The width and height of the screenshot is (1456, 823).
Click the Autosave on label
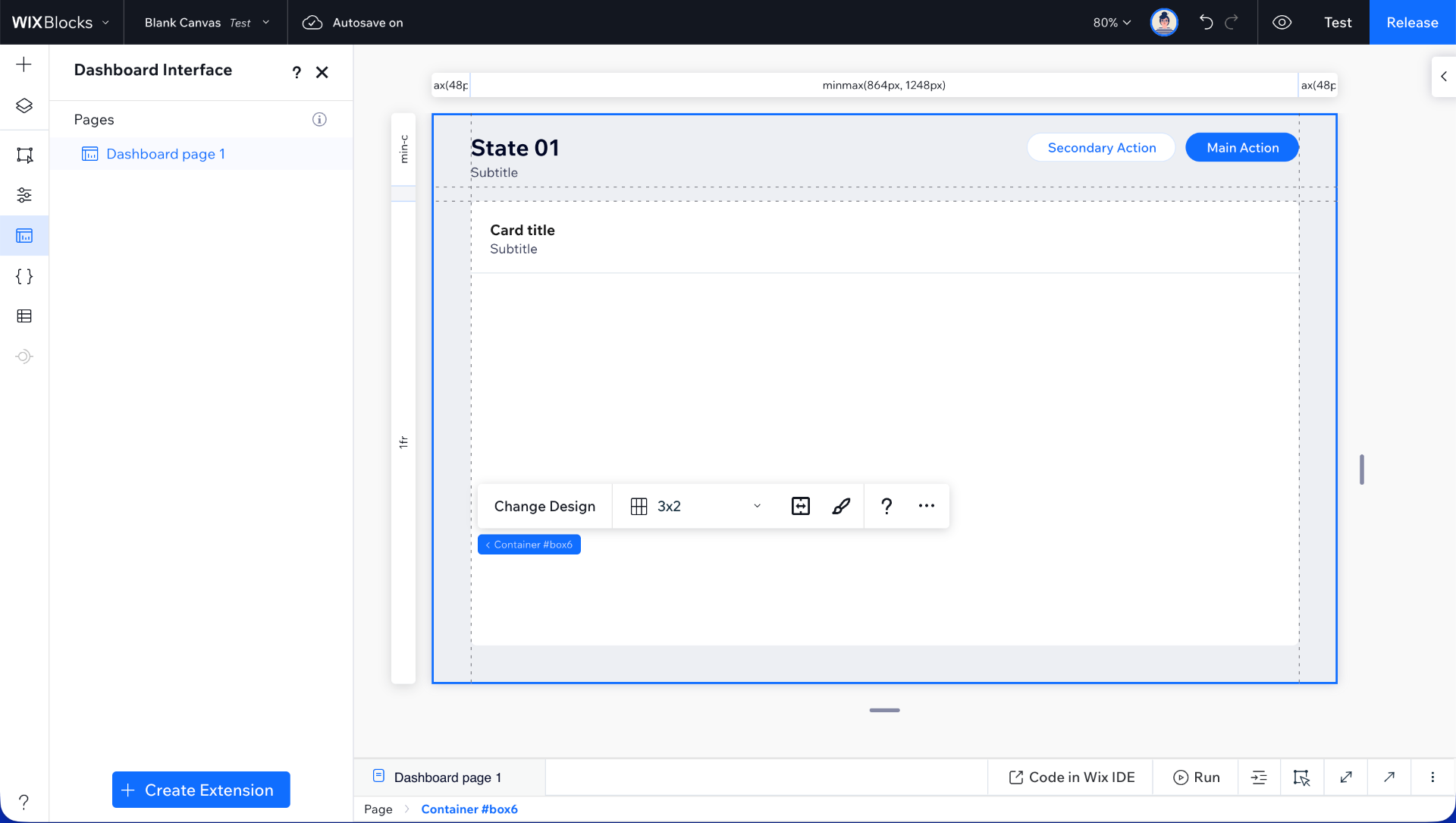(368, 23)
